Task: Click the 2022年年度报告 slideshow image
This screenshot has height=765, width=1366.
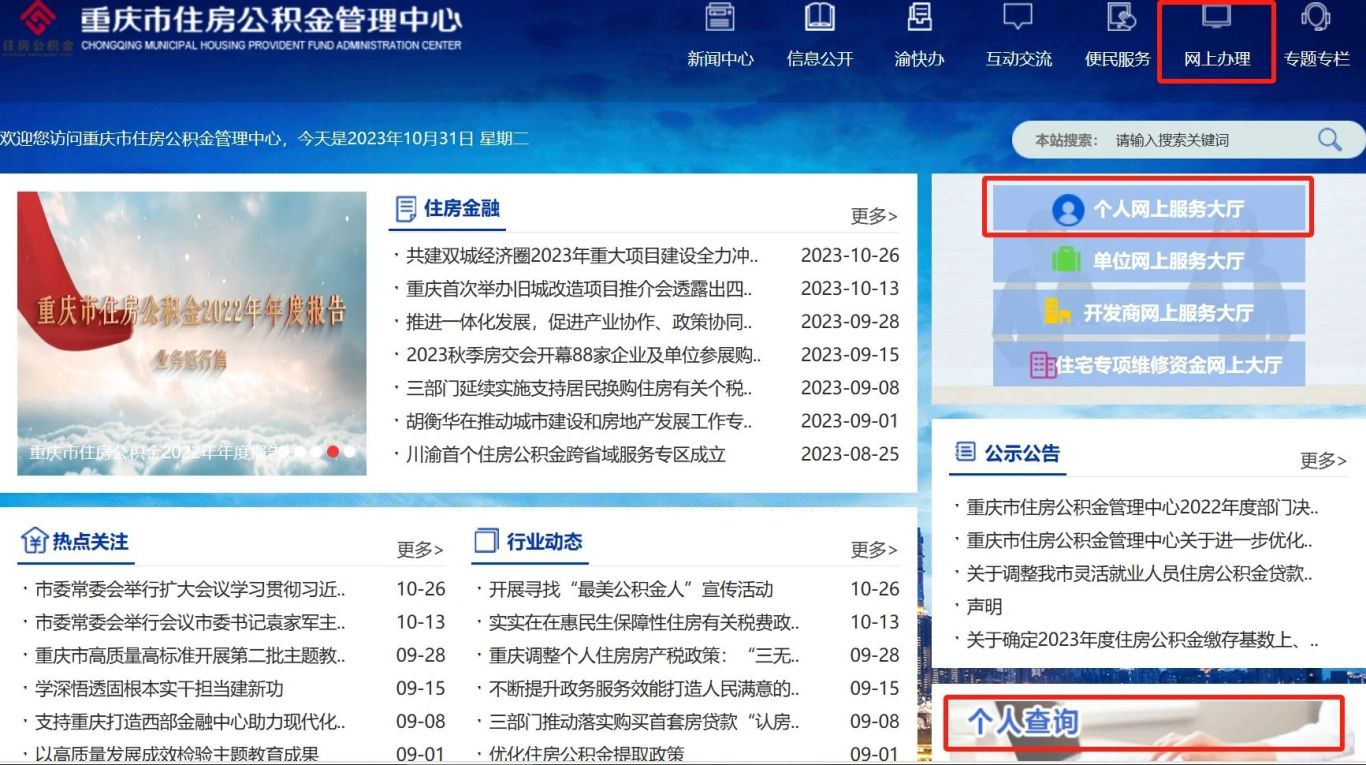Action: coord(192,334)
